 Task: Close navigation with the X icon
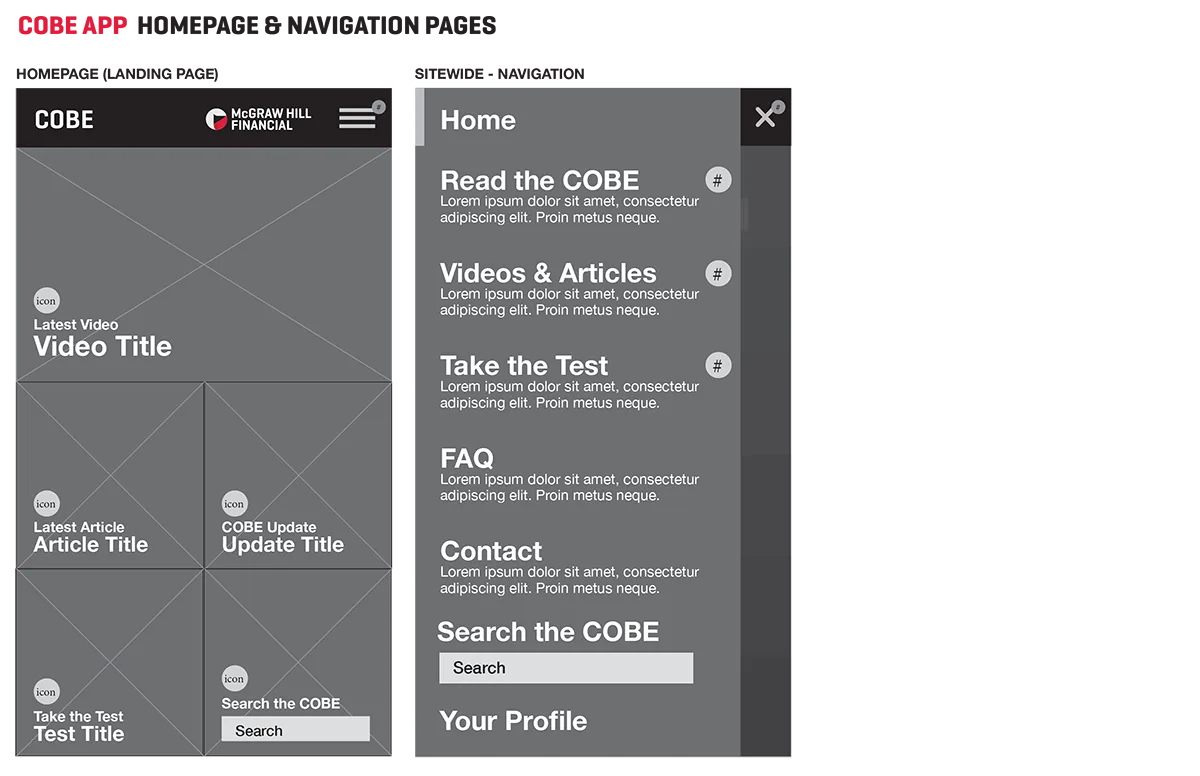765,117
